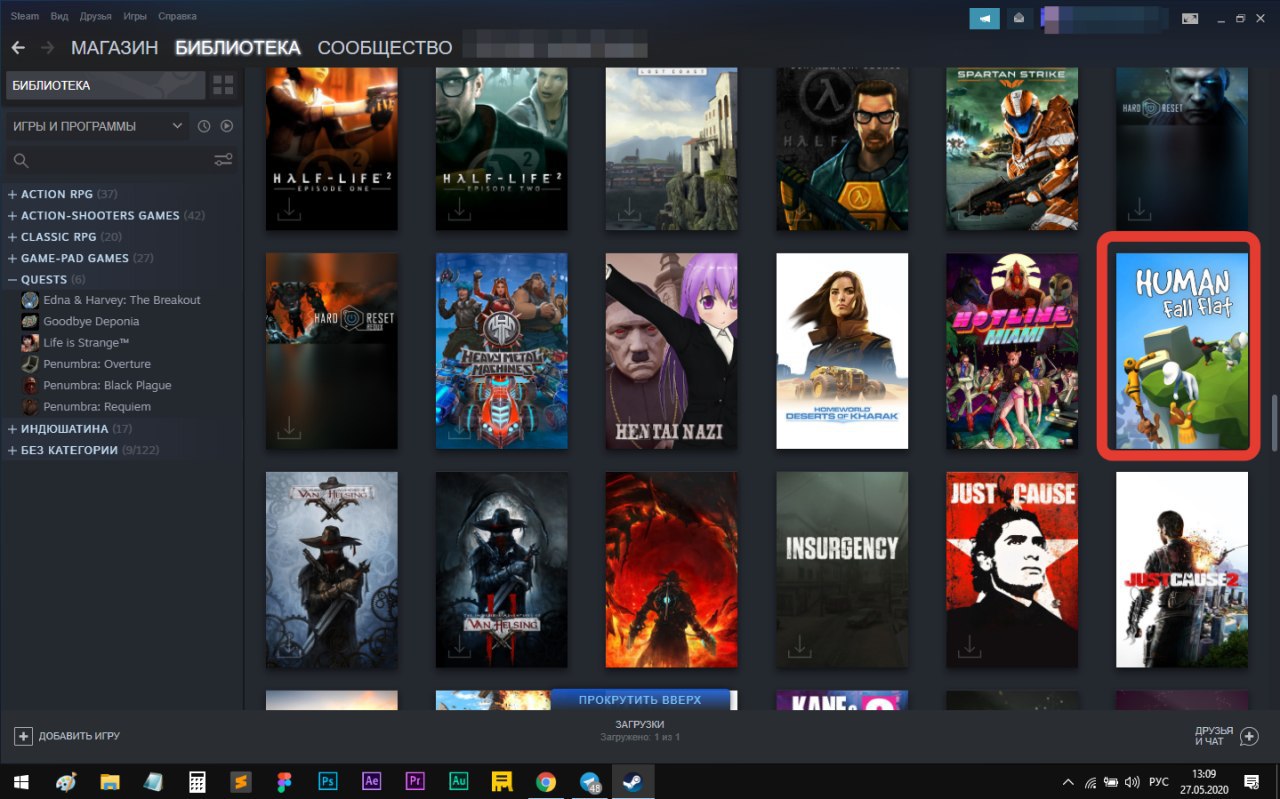
Task: Click the library vertical scrollbar thumb
Action: click(x=1273, y=423)
